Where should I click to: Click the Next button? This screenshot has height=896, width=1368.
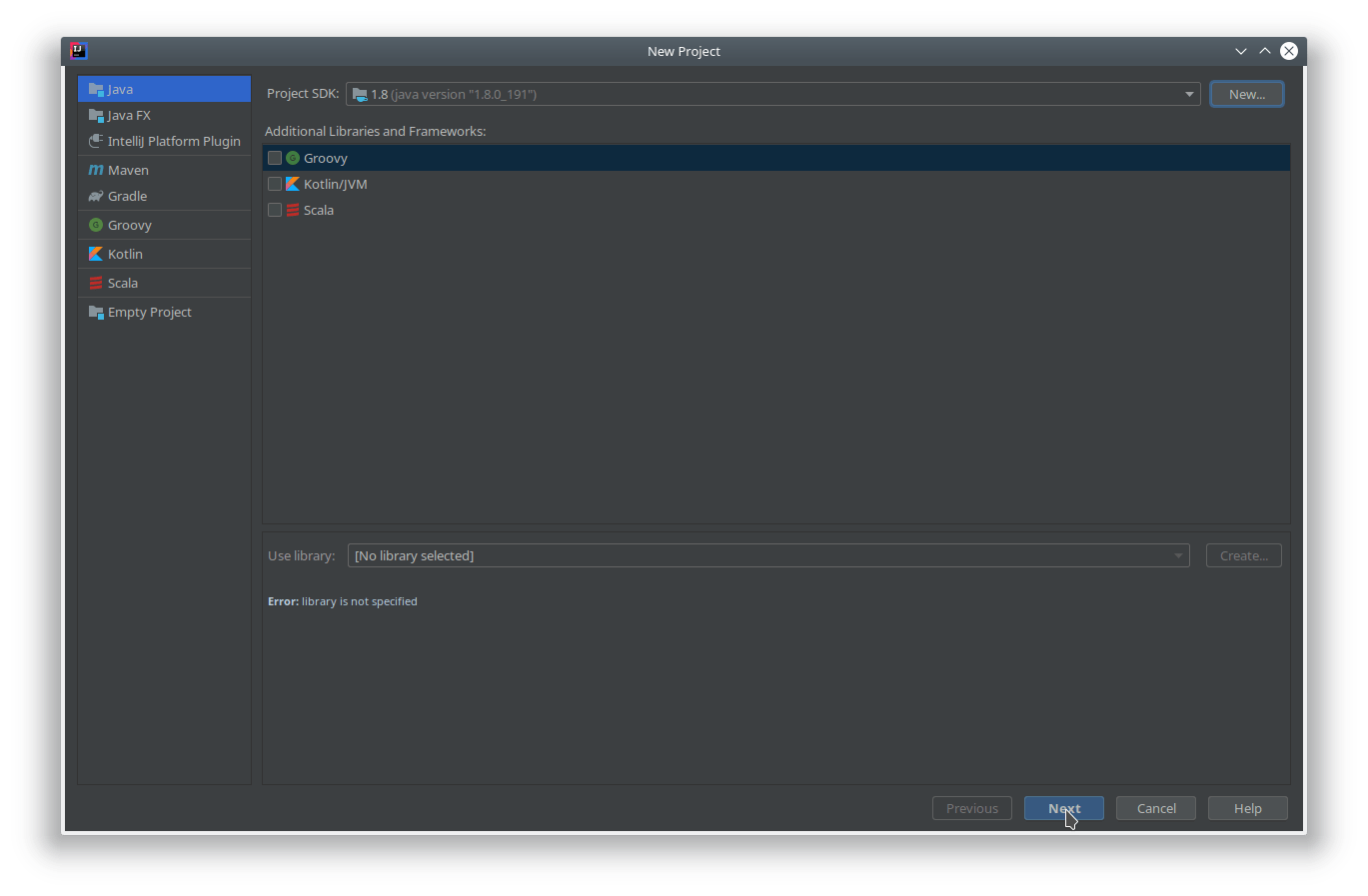[1064, 808]
